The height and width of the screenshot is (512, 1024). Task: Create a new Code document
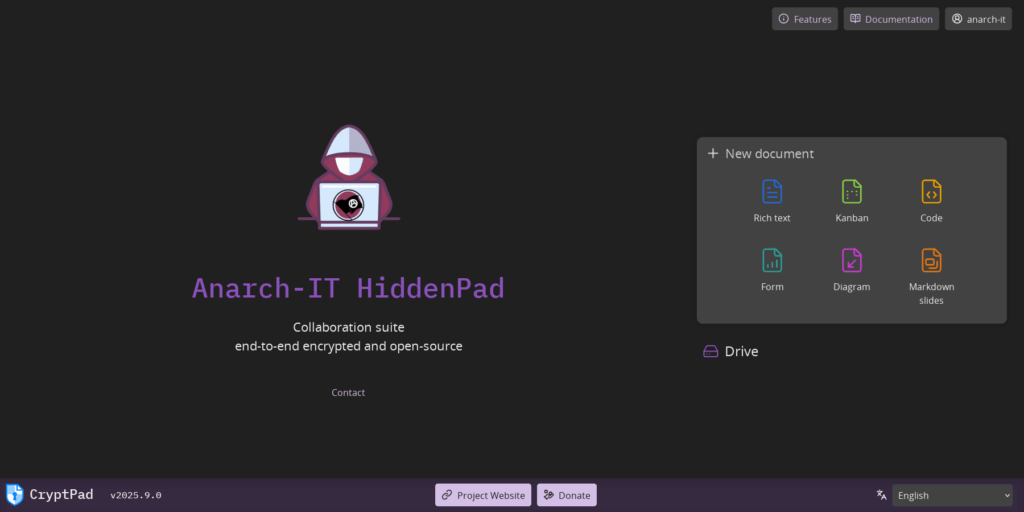[931, 200]
